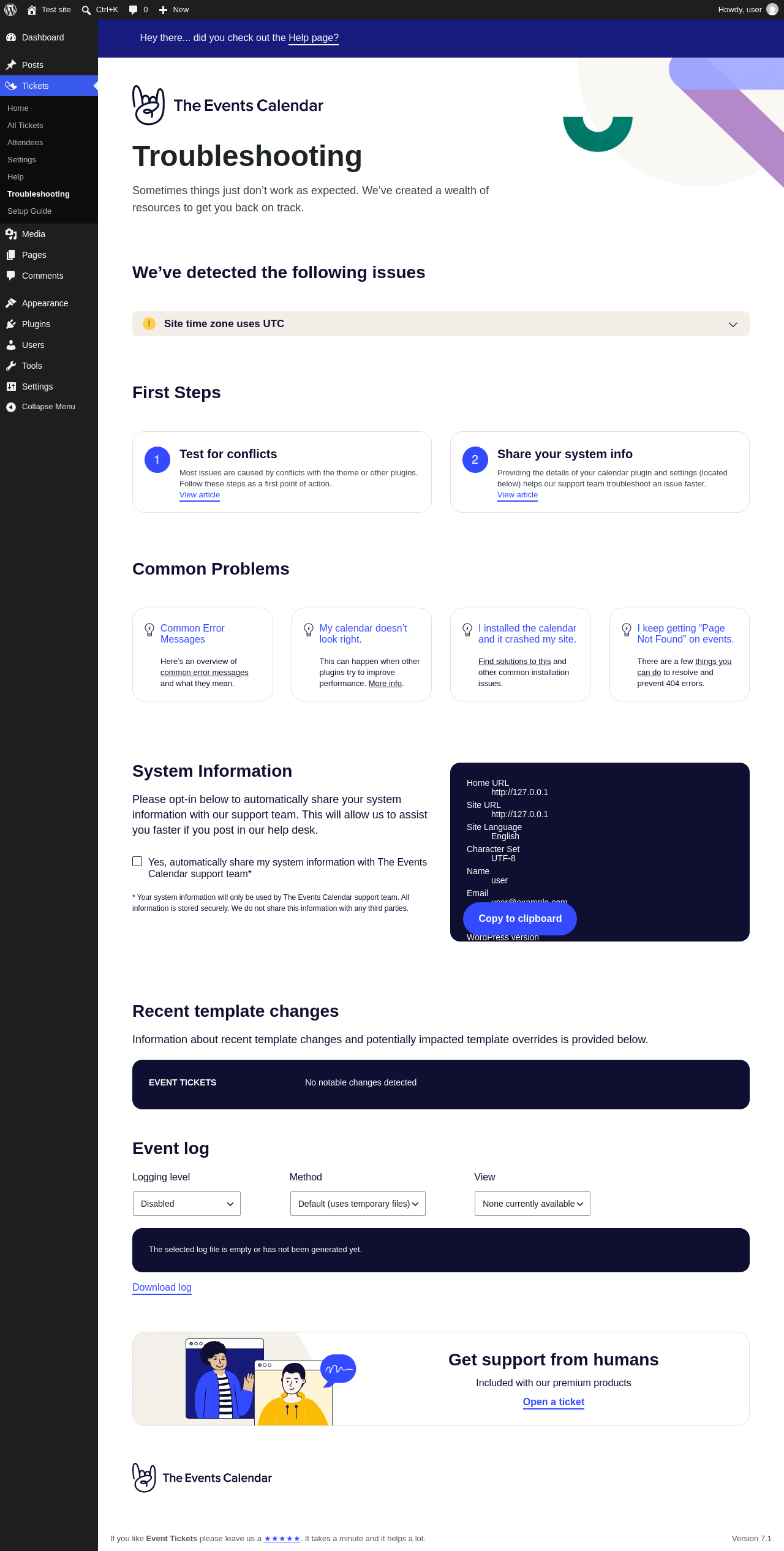Click the Posts pushpin icon
The width and height of the screenshot is (784, 1551).
(11, 65)
